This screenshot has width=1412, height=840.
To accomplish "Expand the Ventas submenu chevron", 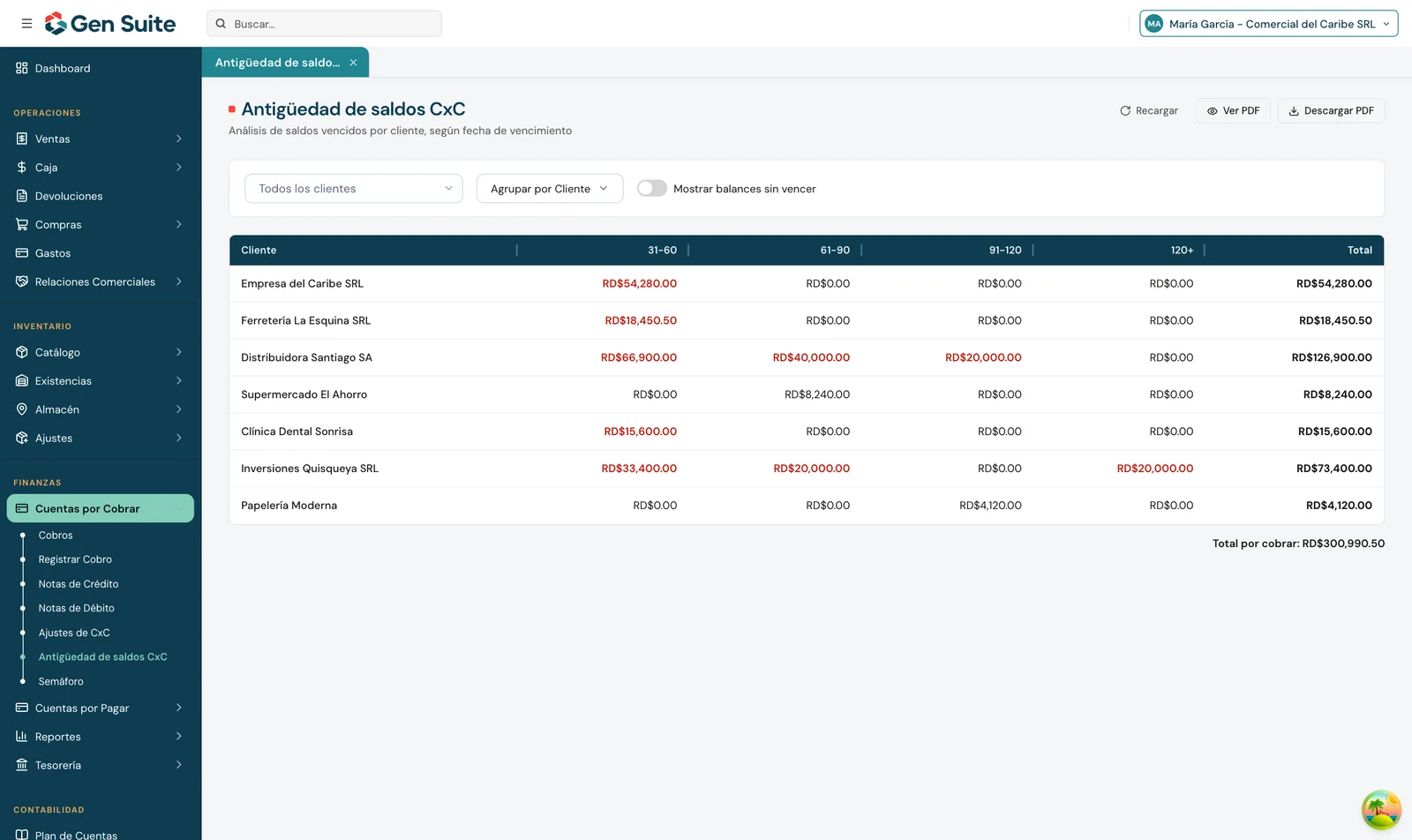I will [178, 139].
